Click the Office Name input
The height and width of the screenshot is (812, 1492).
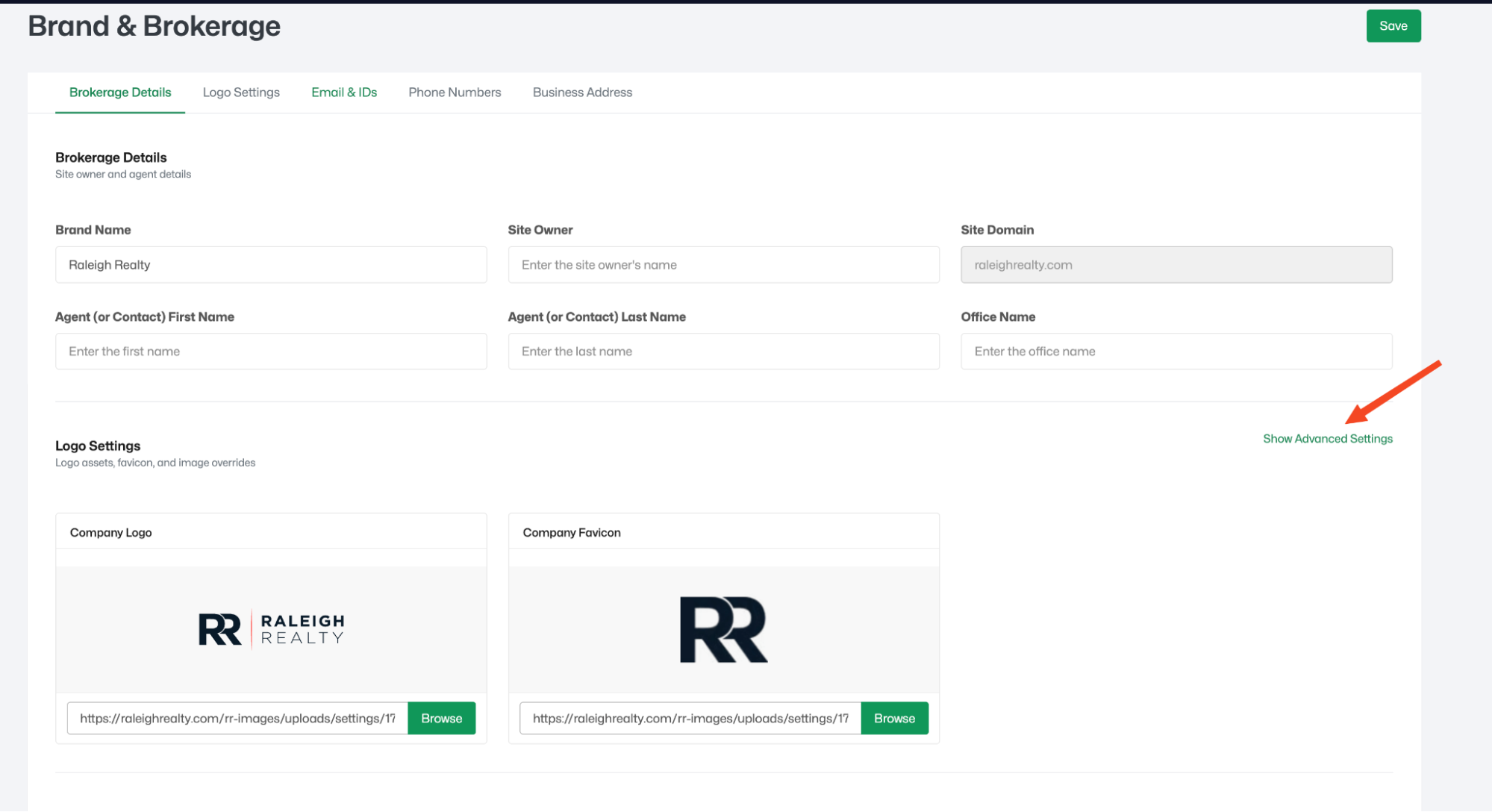click(x=1176, y=352)
